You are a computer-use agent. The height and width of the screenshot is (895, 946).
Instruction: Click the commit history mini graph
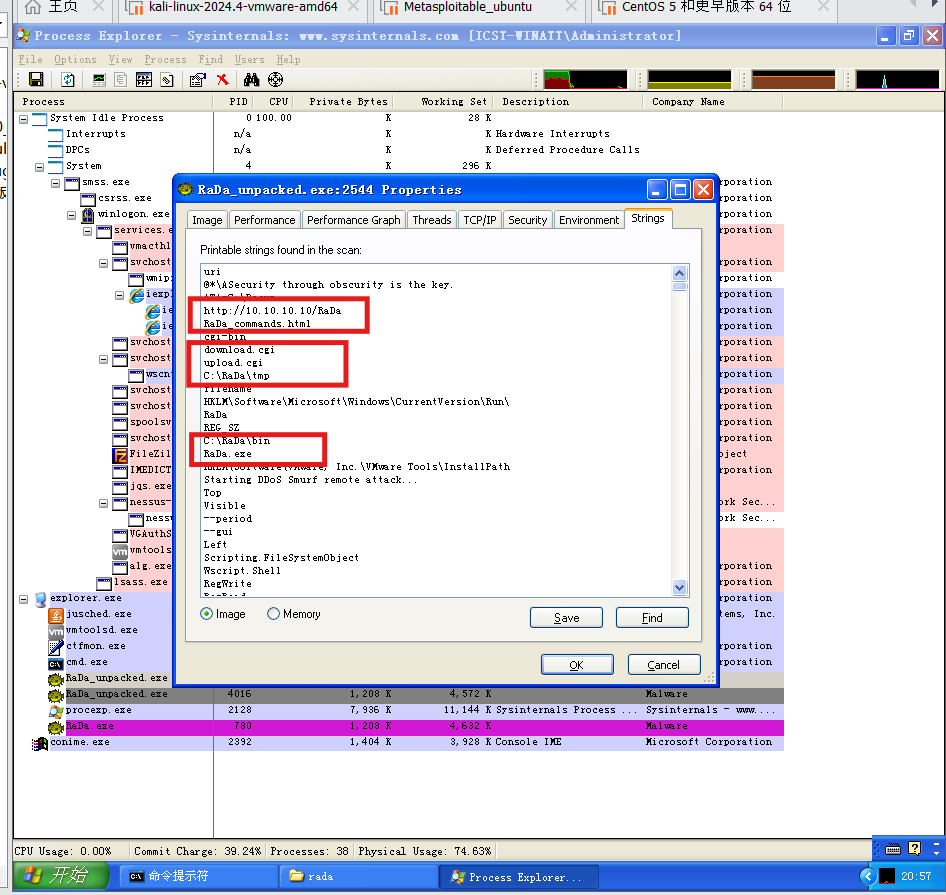click(689, 80)
